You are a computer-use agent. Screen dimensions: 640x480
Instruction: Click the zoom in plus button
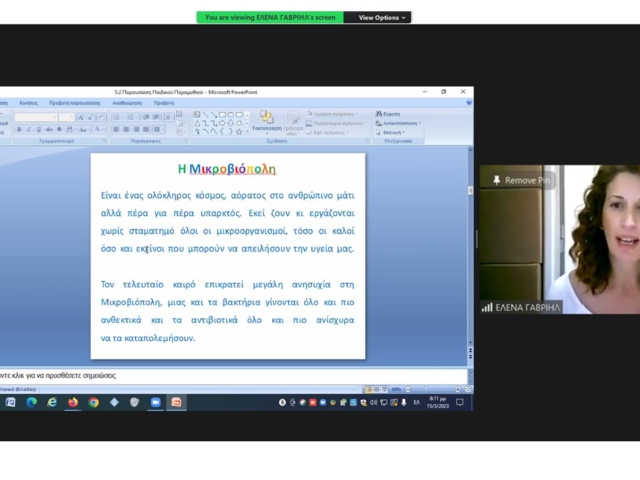pyautogui.click(x=458, y=389)
